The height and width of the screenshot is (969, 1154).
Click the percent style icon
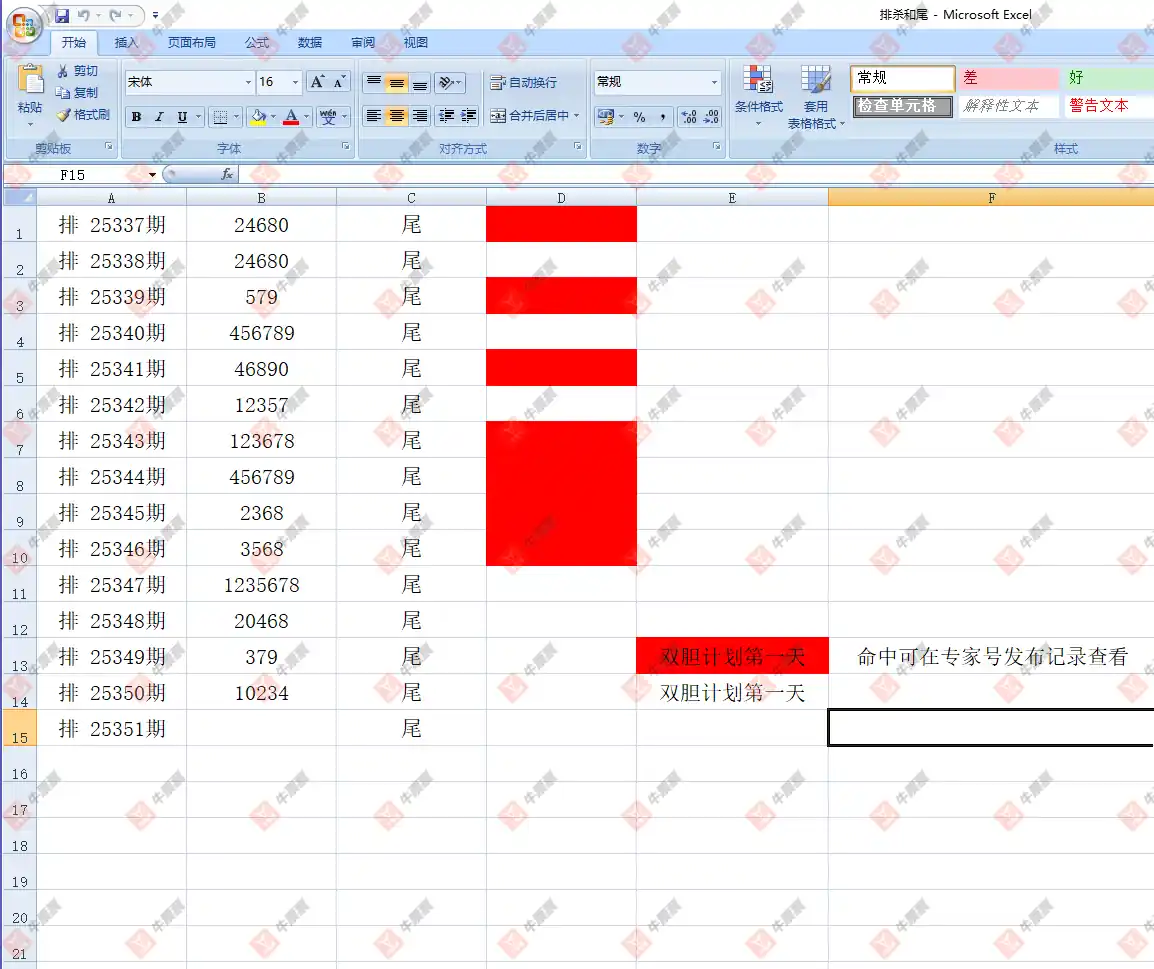click(x=639, y=117)
